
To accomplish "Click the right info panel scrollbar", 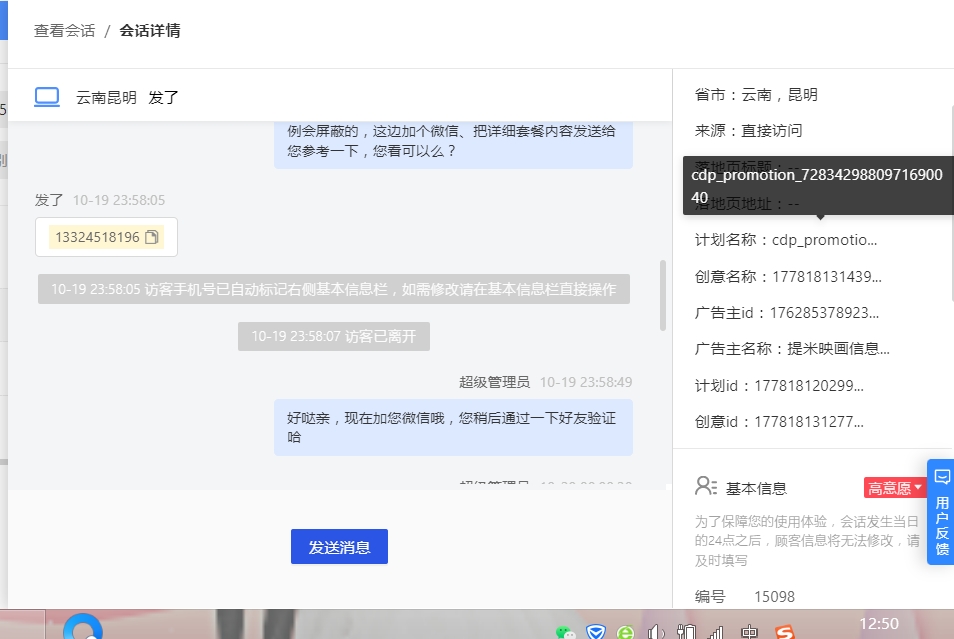I will [952, 204].
